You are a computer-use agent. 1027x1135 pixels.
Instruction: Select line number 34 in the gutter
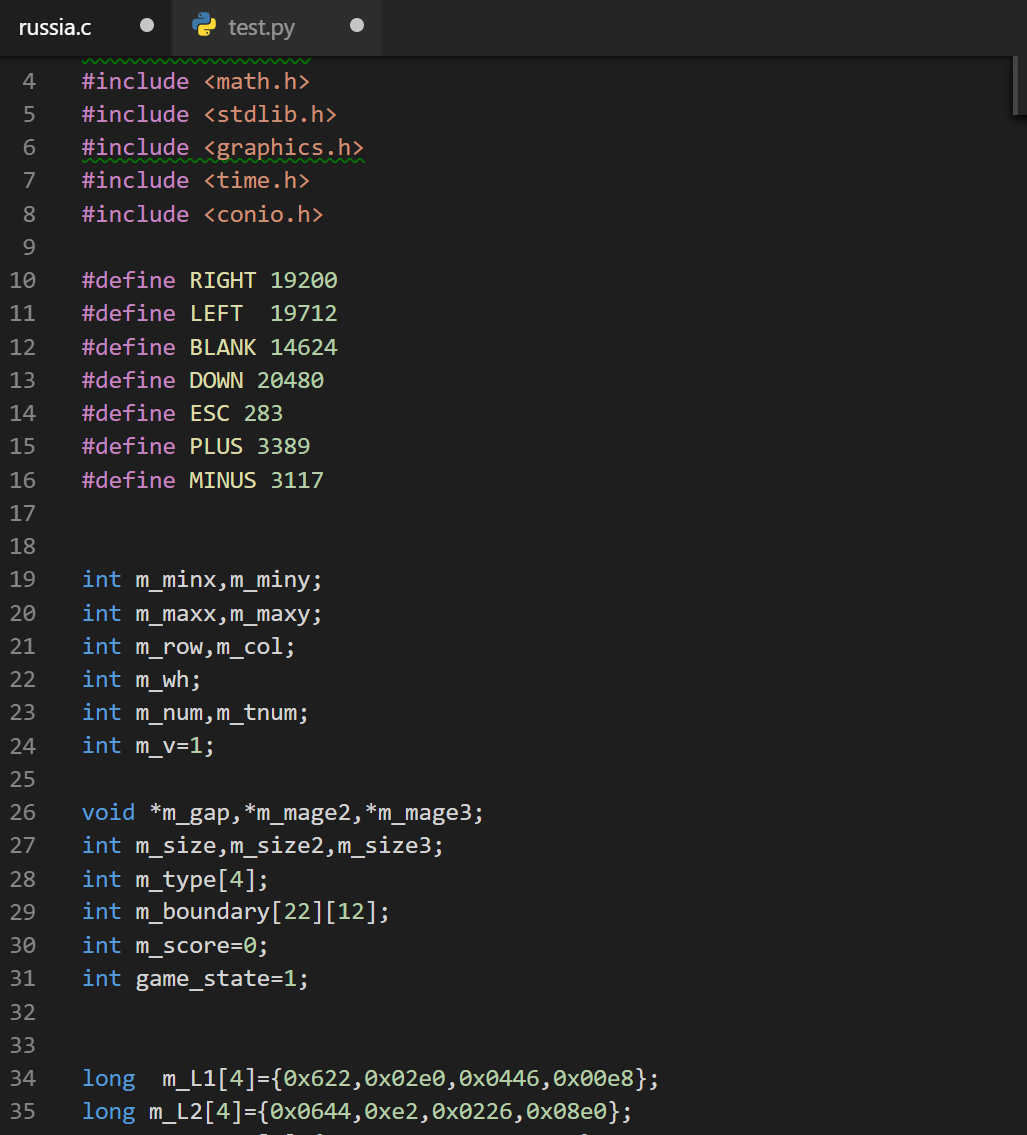22,1078
